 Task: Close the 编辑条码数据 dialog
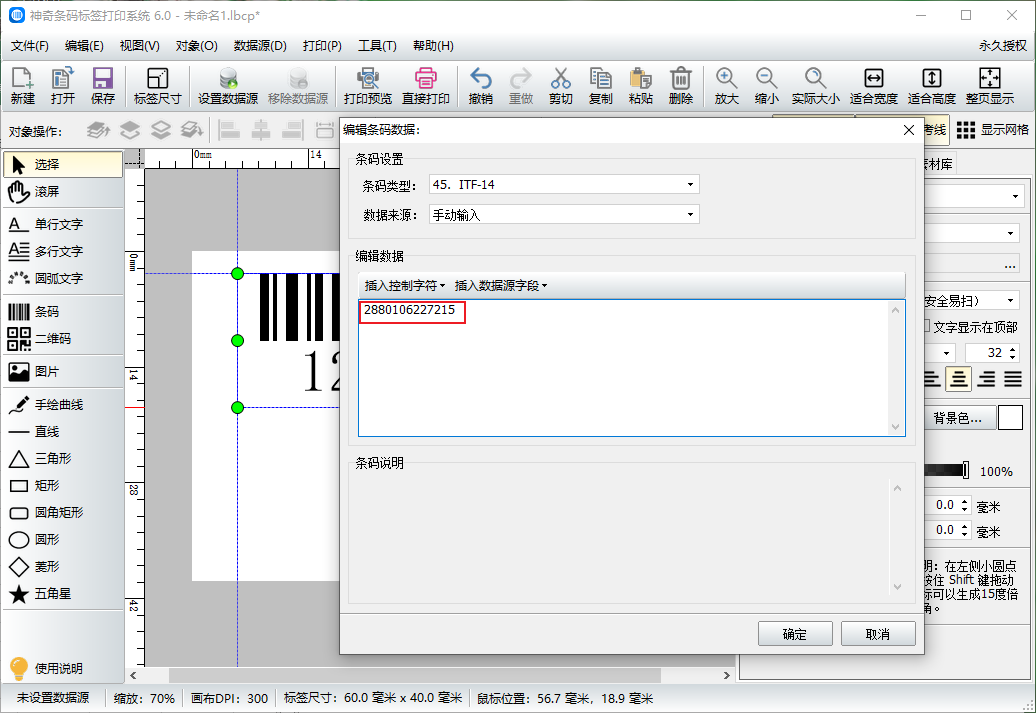point(908,130)
